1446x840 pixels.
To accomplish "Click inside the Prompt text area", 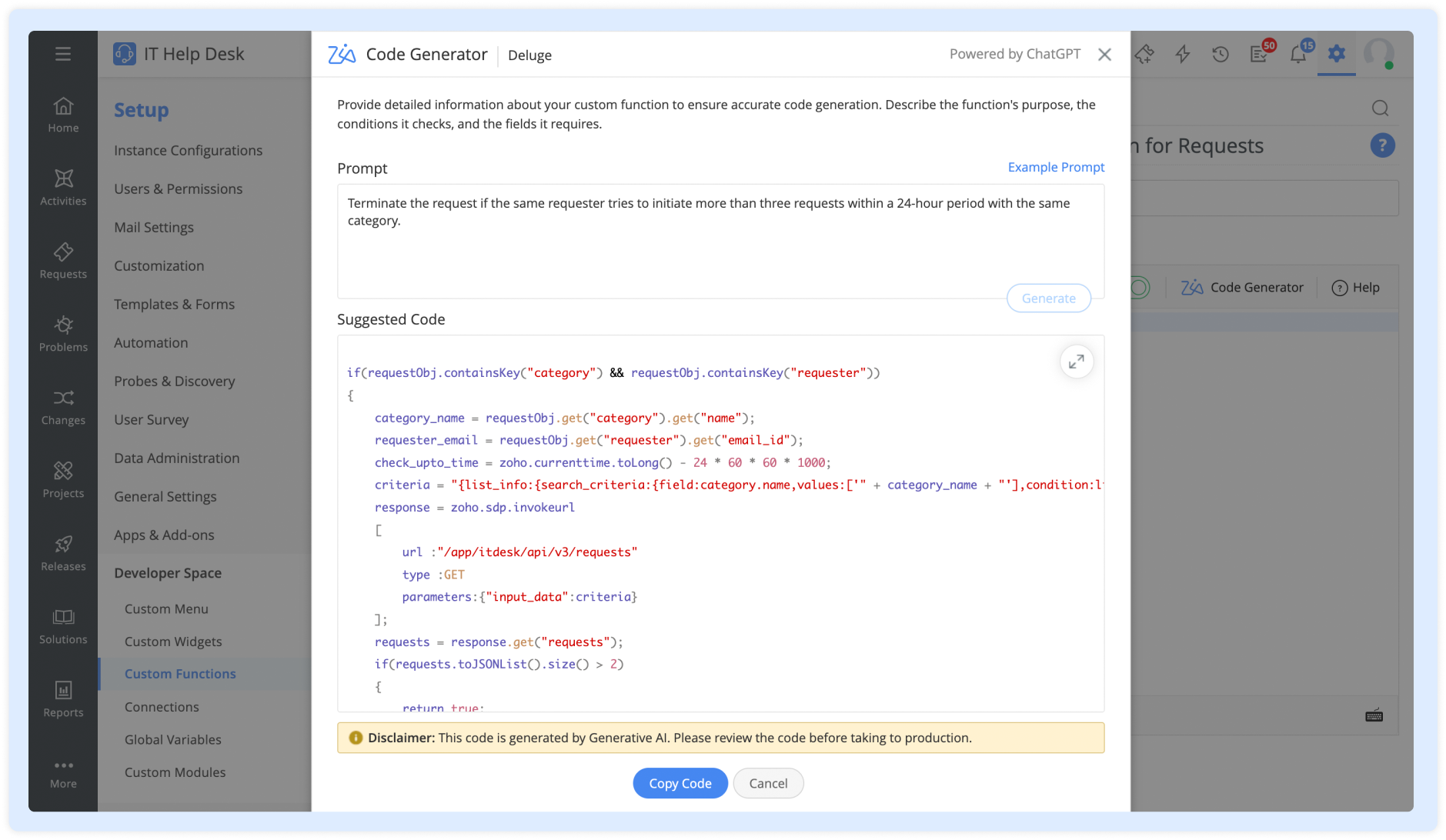I will 719,241.
